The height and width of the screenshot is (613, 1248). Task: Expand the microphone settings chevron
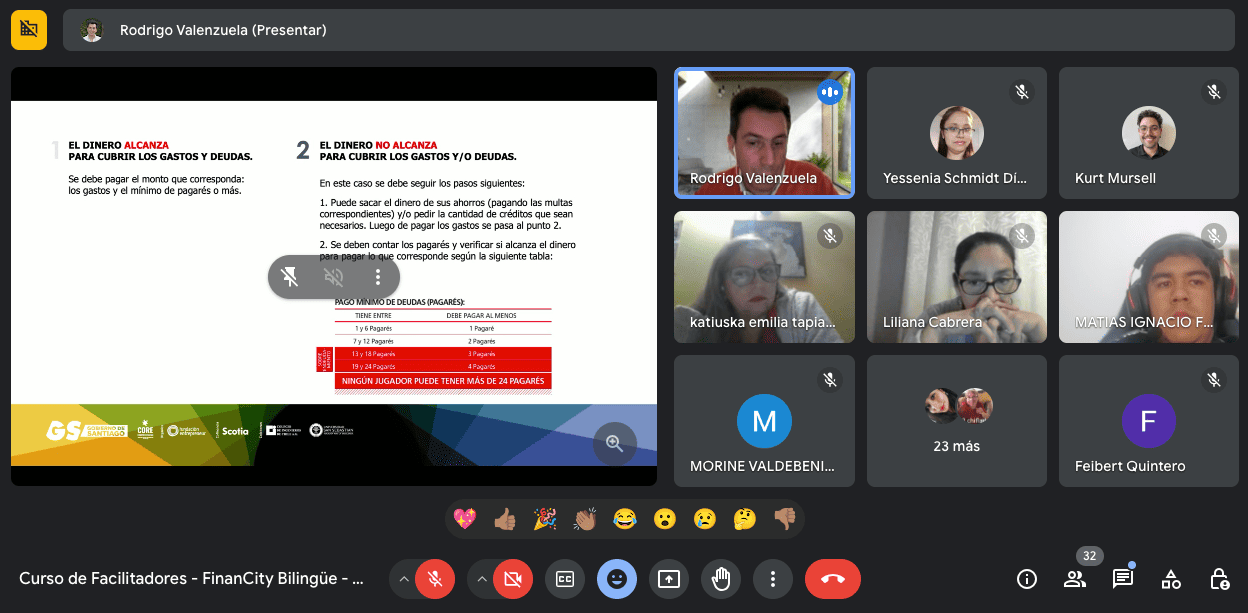(403, 579)
